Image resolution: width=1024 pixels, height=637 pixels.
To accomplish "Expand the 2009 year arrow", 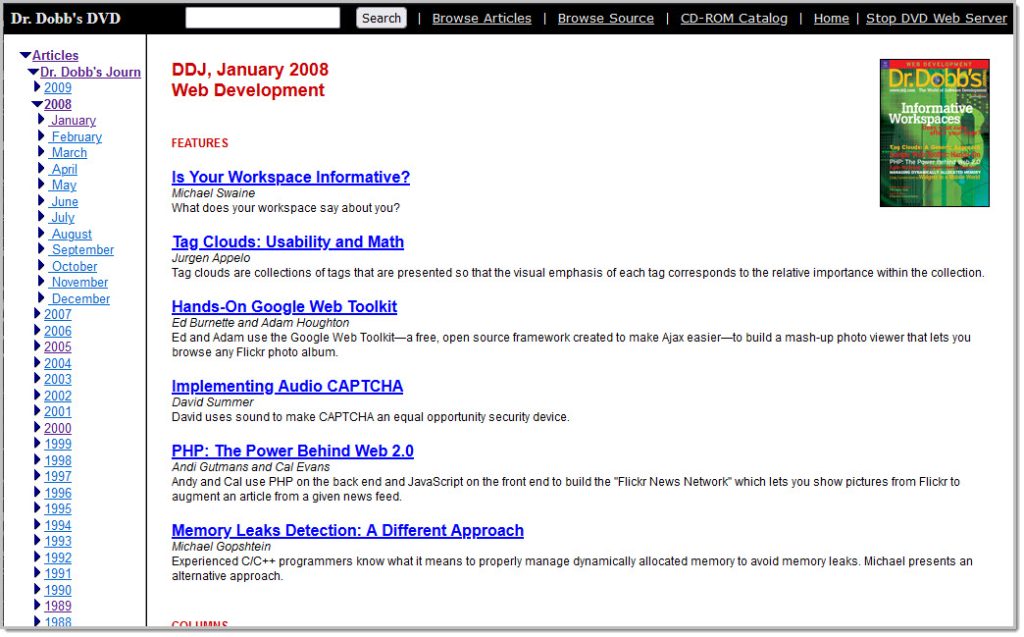I will point(38,88).
